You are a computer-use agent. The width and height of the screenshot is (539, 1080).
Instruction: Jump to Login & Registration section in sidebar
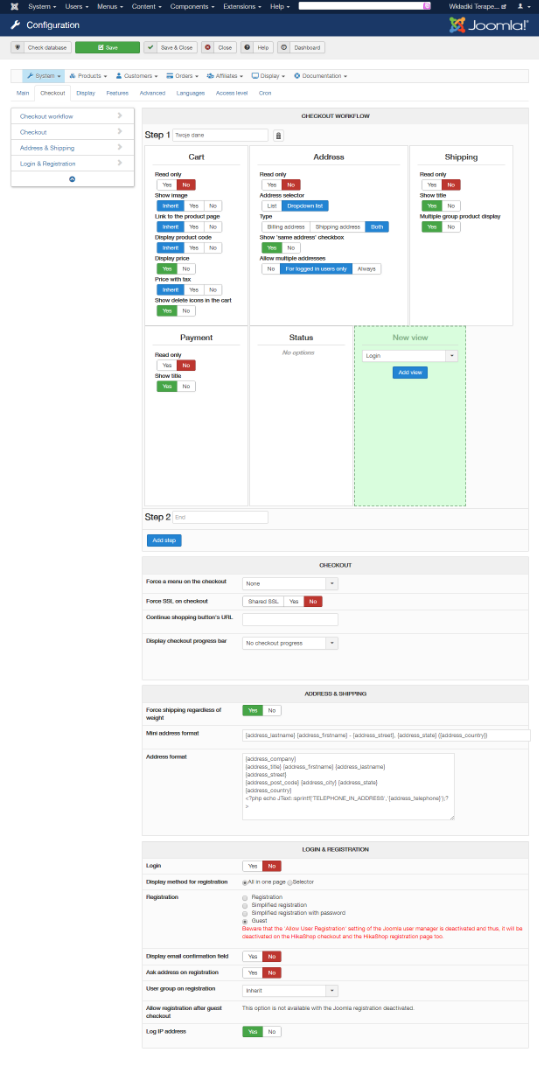[x=72, y=163]
